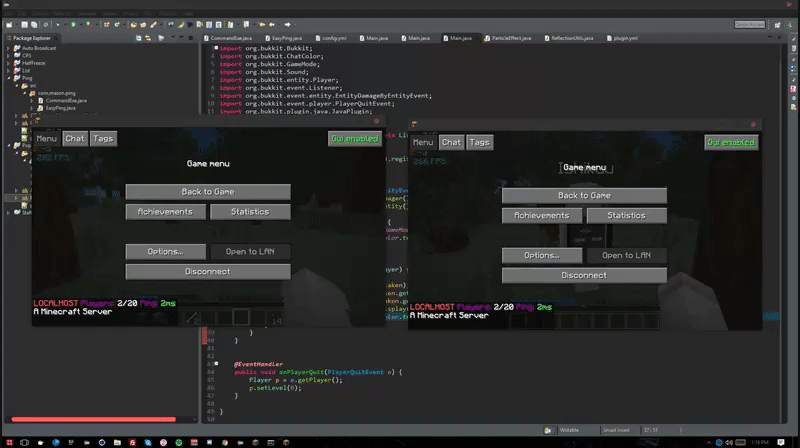Maximize the Package Explorer view
This screenshot has width=800, height=448.
[191, 38]
